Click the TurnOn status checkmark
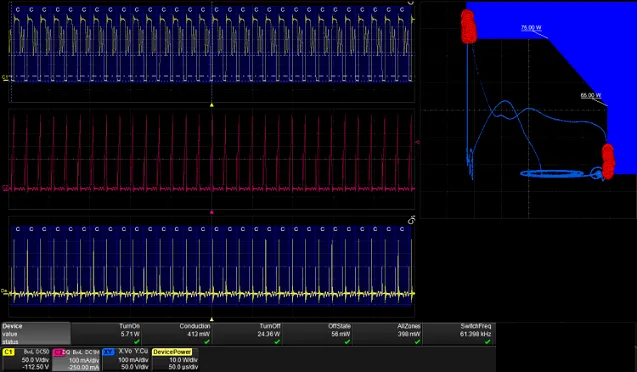637x372 pixels. pyautogui.click(x=137, y=342)
